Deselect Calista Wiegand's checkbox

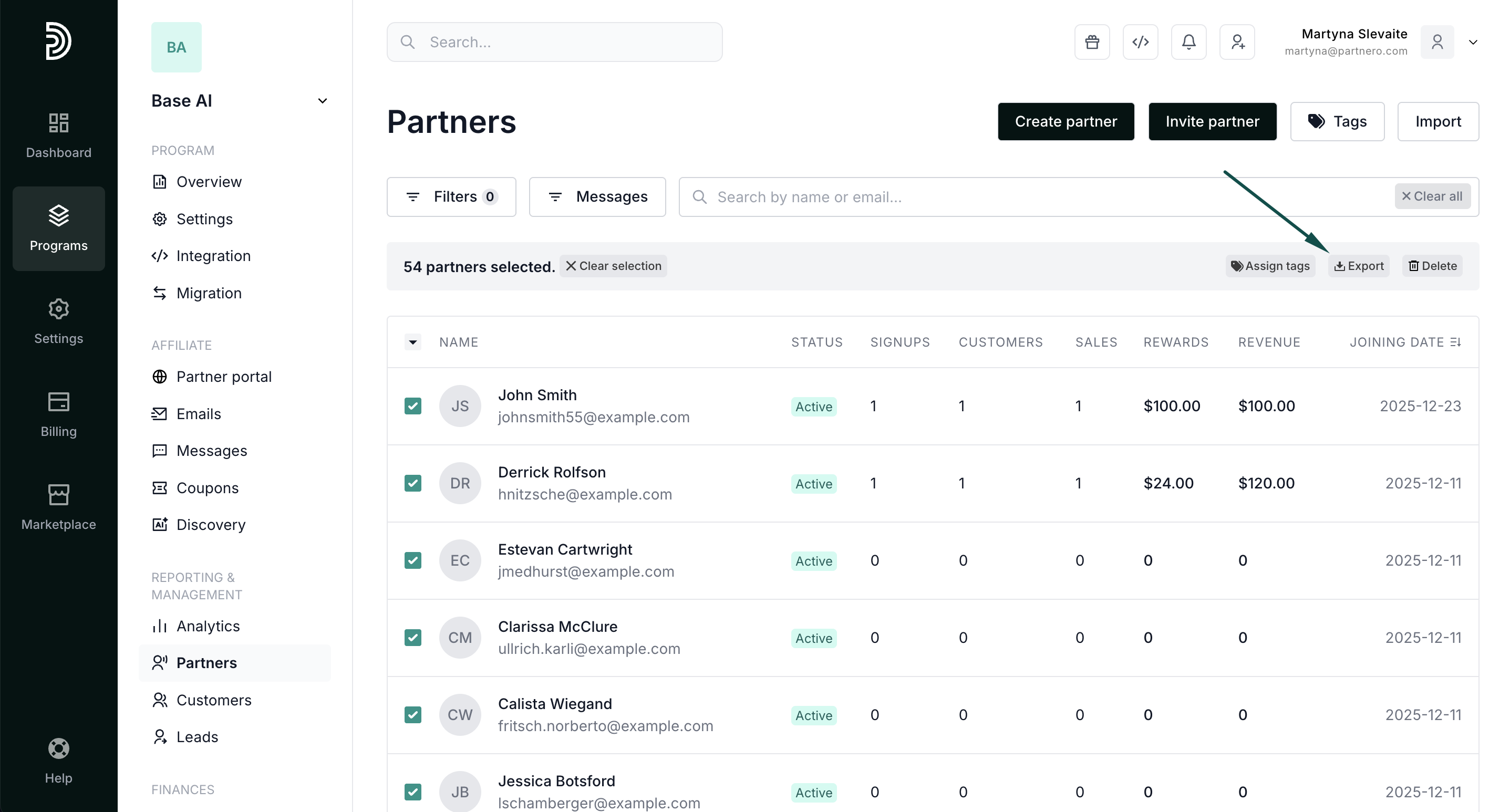(x=412, y=714)
